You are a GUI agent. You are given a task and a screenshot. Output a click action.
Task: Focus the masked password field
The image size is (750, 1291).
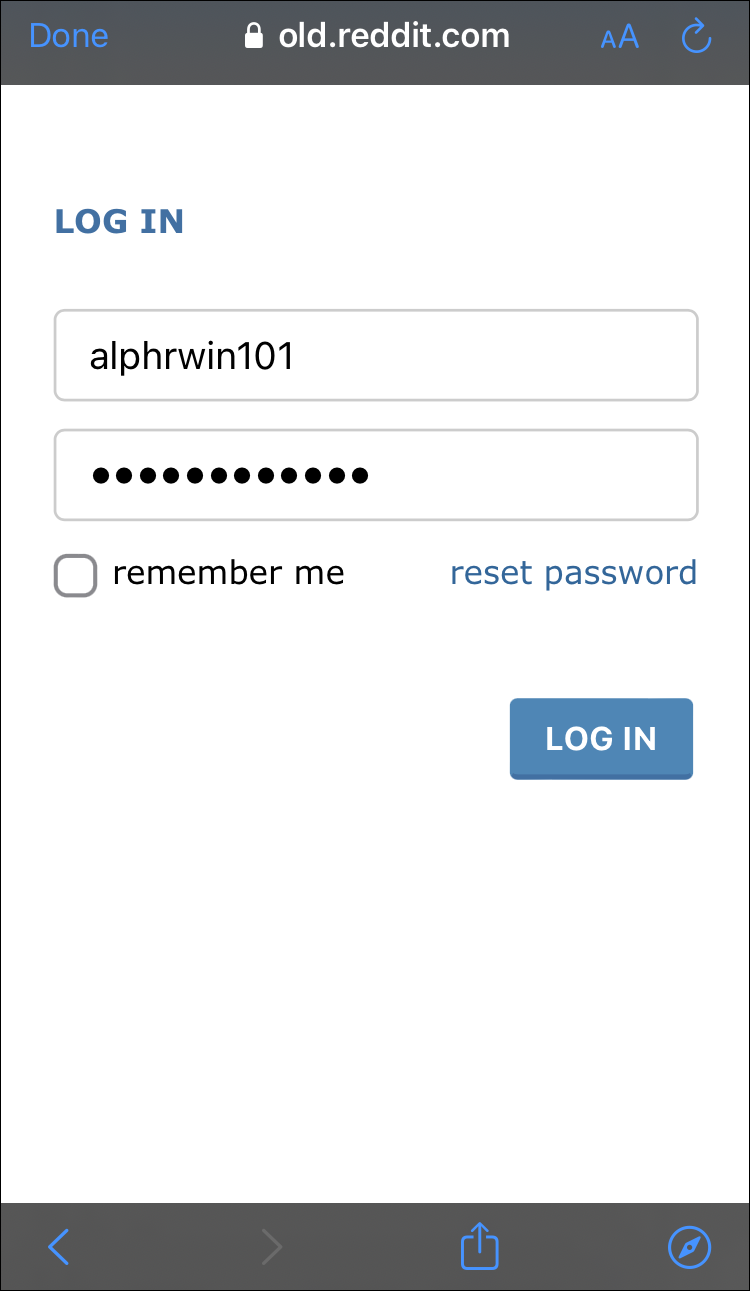click(x=376, y=475)
